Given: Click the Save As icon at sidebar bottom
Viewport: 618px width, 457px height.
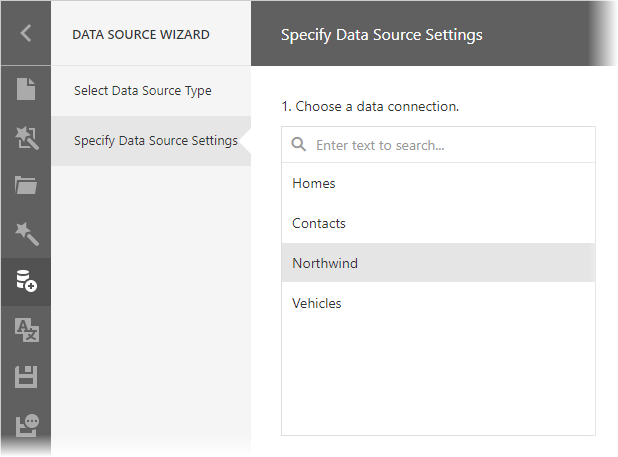Looking at the screenshot, I should click(26, 424).
